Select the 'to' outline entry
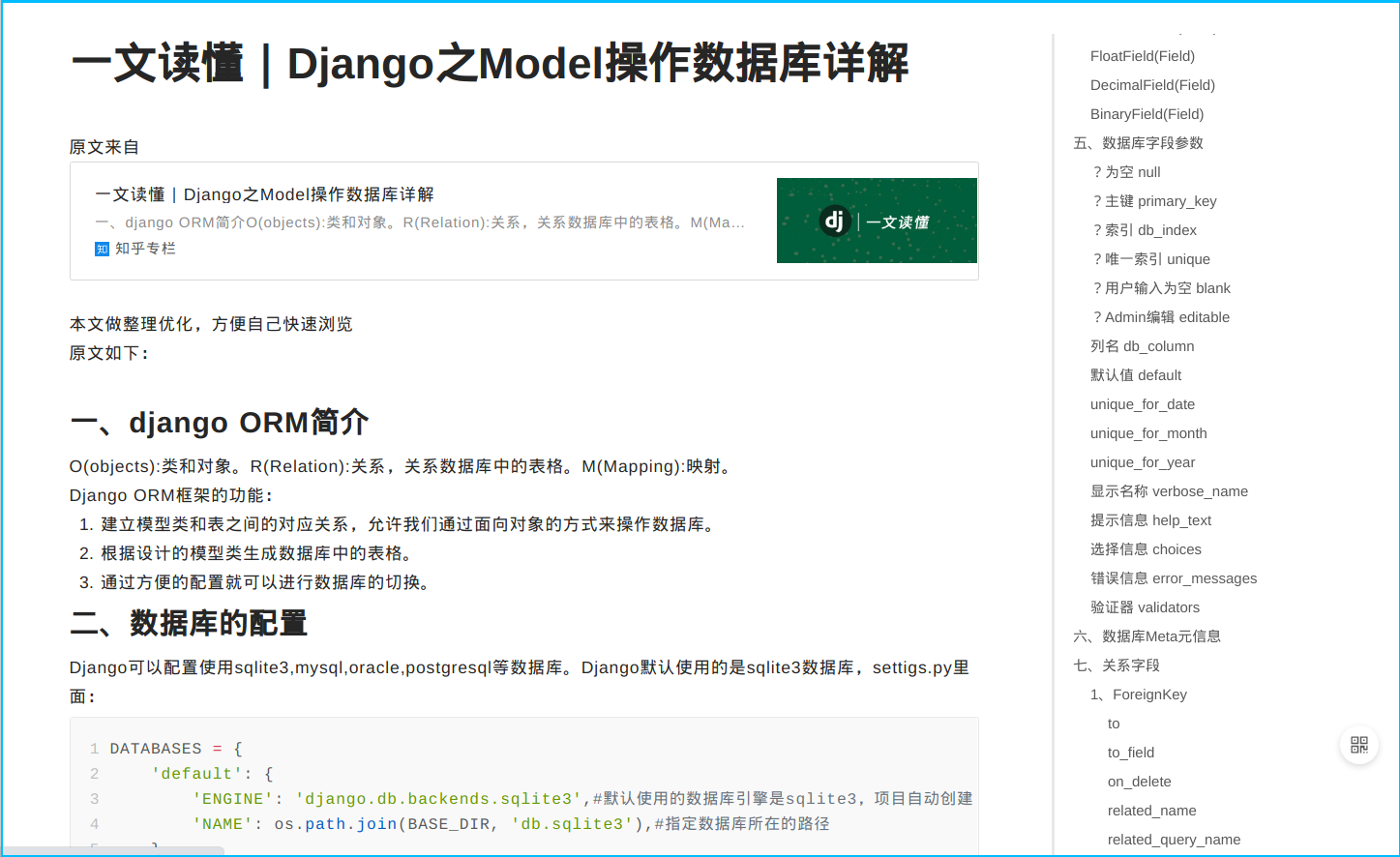 1114,724
